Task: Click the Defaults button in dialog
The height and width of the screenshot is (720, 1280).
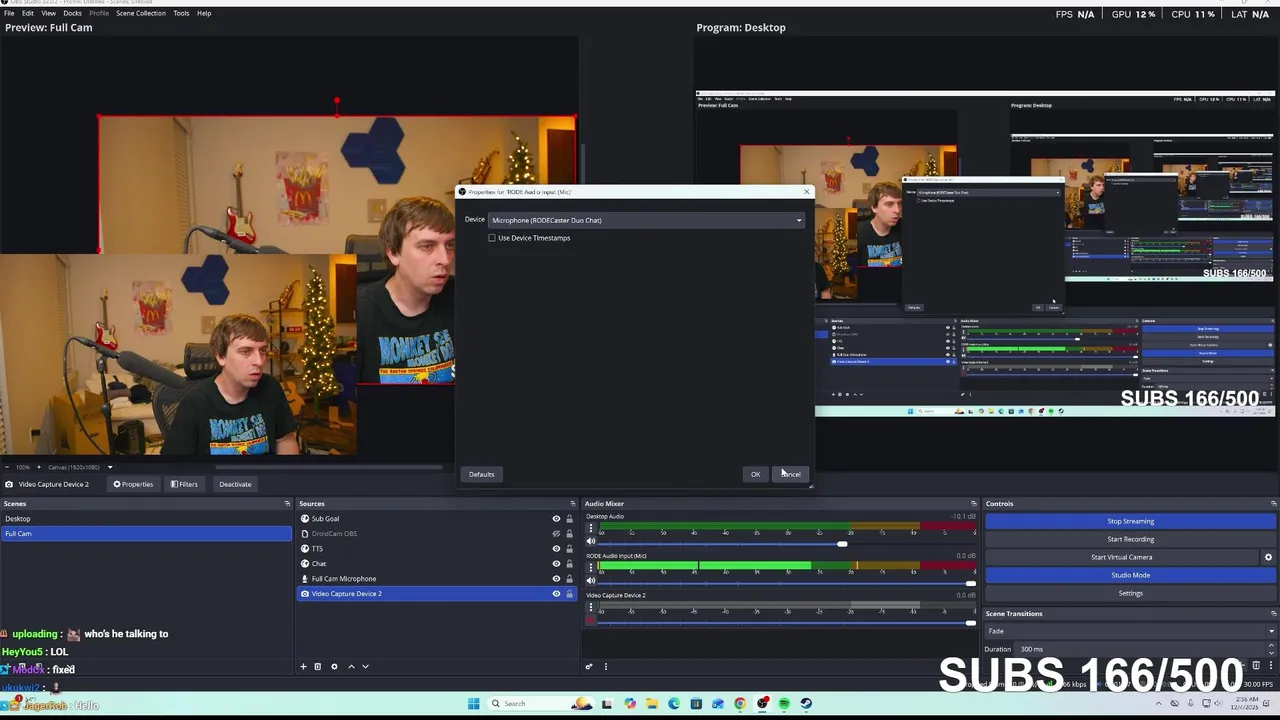Action: coord(482,474)
